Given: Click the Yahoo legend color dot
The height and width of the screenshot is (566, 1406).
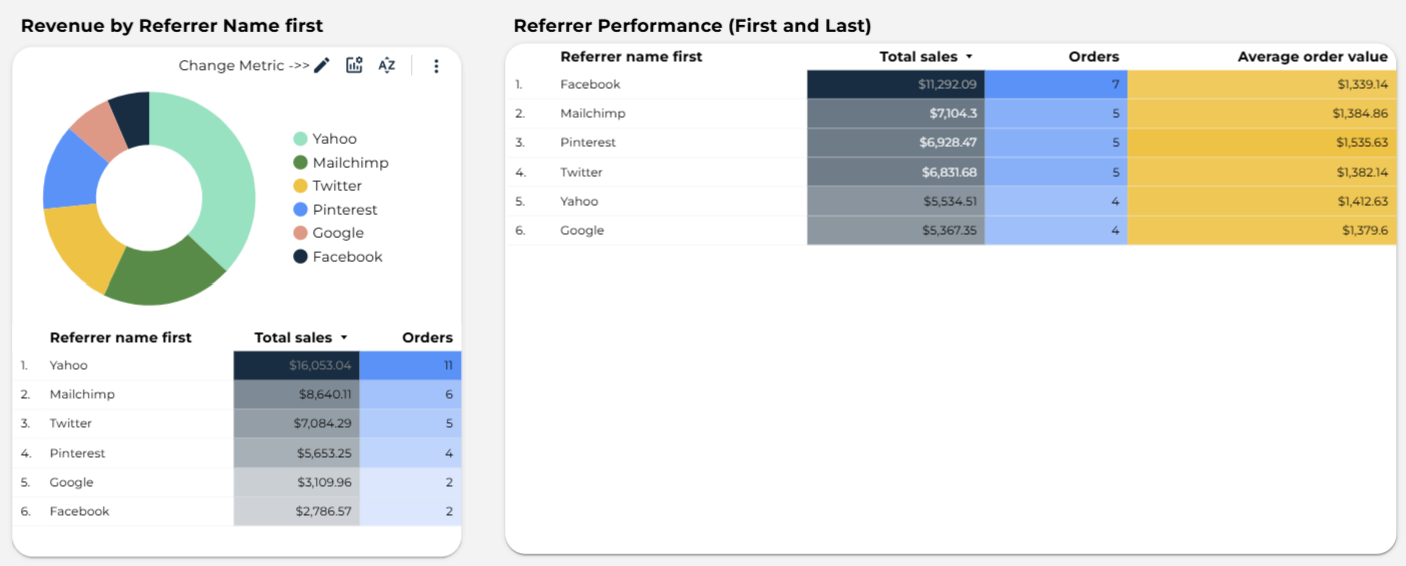Looking at the screenshot, I should [300, 139].
